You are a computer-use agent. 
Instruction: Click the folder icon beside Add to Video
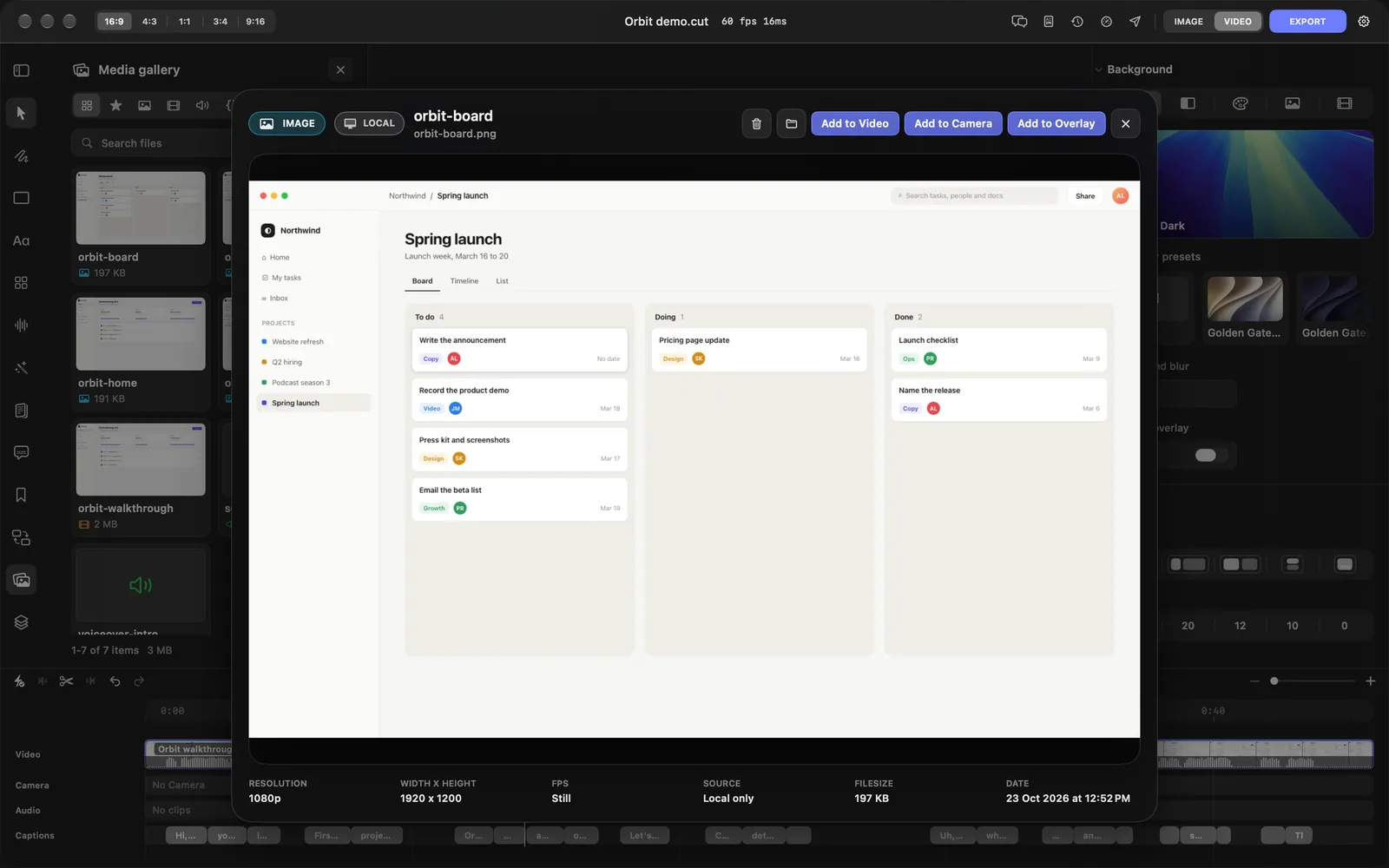[791, 123]
